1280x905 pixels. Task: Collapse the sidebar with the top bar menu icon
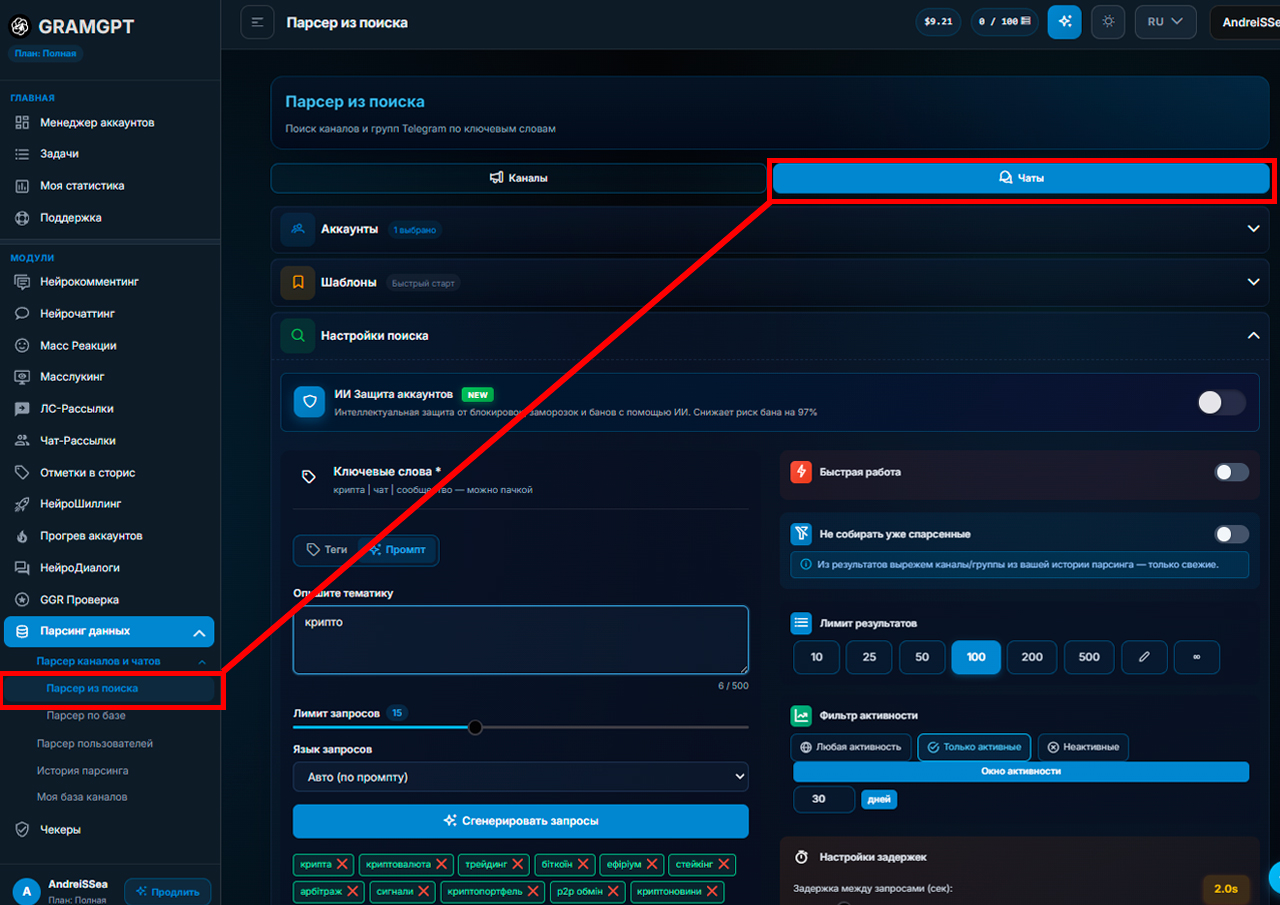click(x=257, y=22)
